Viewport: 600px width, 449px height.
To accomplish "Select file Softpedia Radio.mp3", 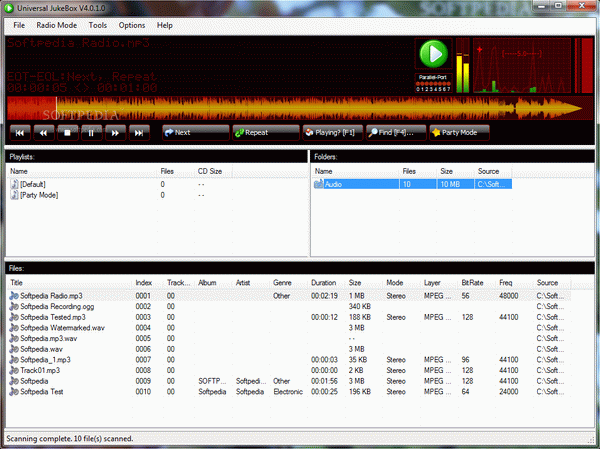I will [51, 296].
